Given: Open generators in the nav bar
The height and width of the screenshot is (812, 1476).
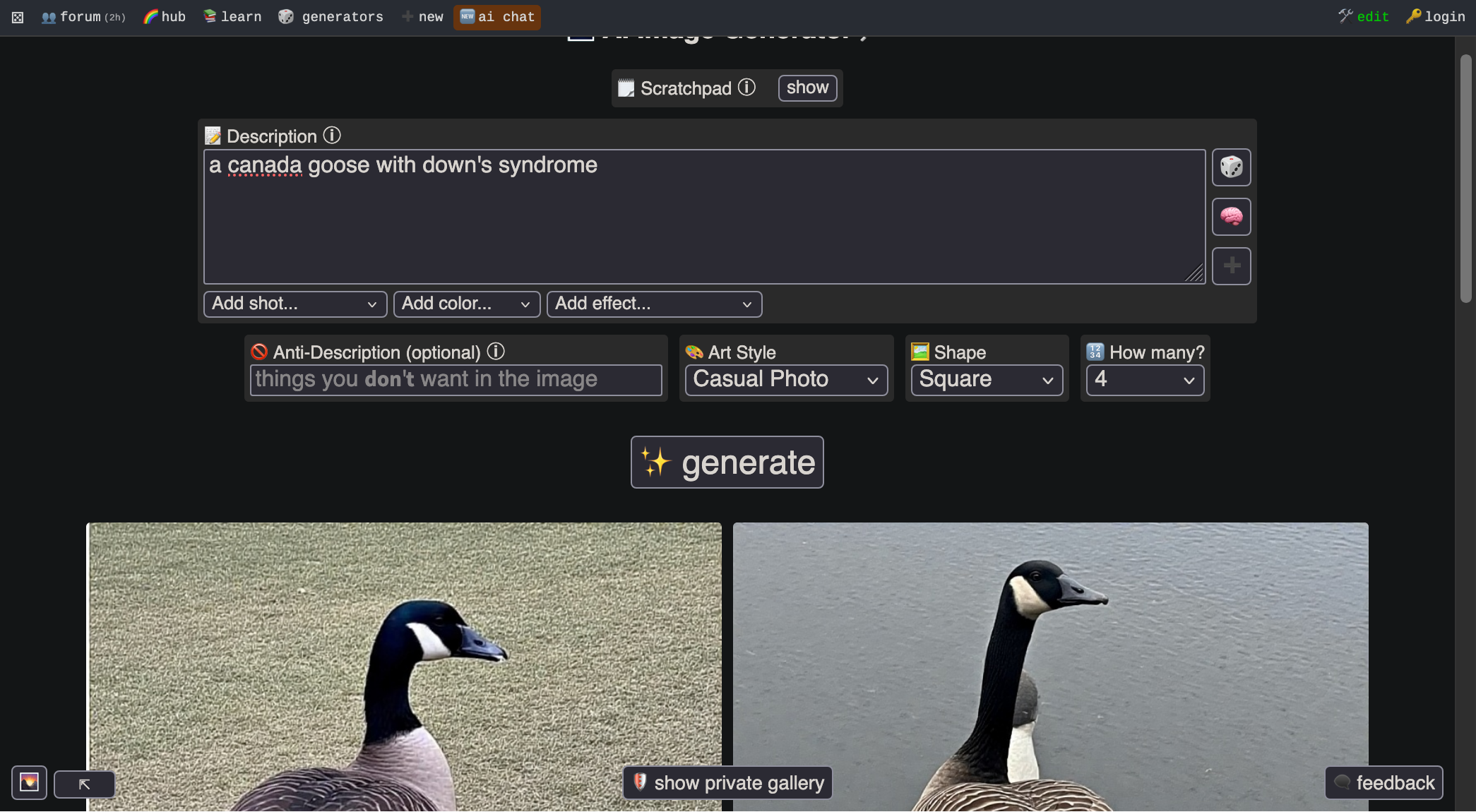Looking at the screenshot, I should click(331, 16).
